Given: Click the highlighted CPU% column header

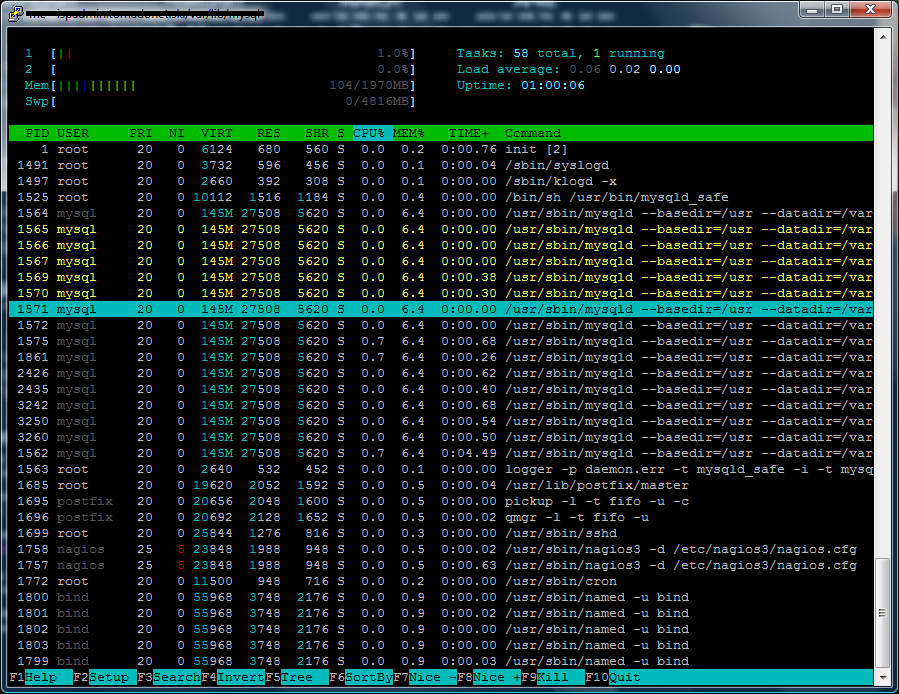Looking at the screenshot, I should [x=372, y=133].
